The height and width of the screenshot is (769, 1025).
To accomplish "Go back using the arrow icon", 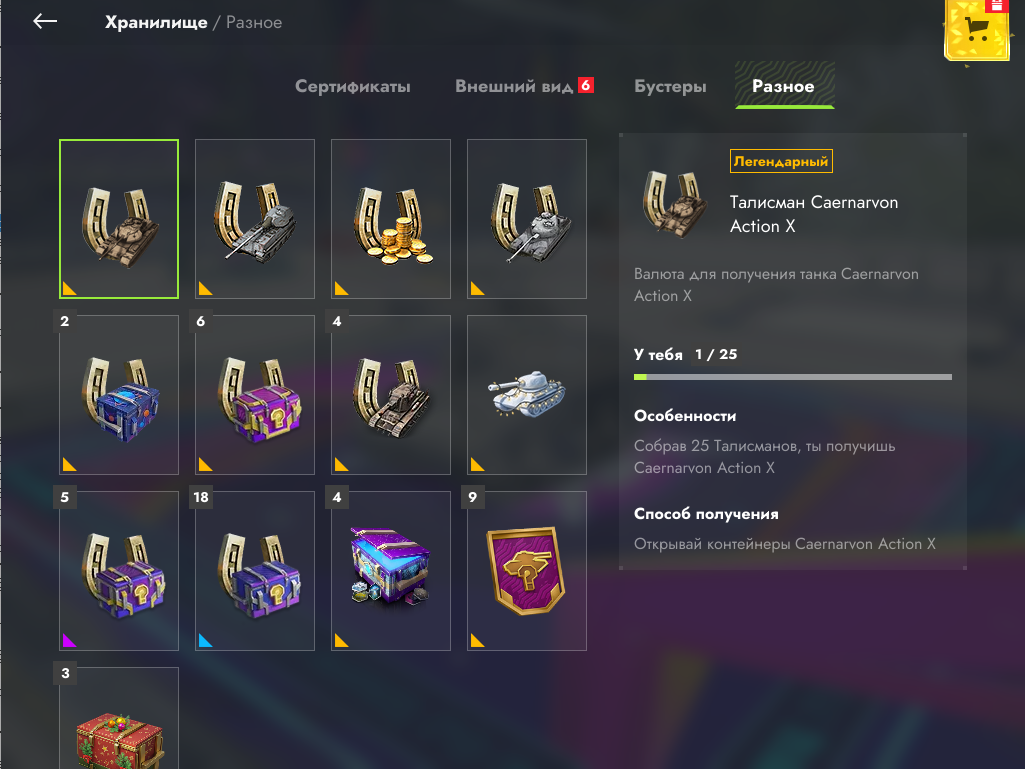I will point(45,22).
